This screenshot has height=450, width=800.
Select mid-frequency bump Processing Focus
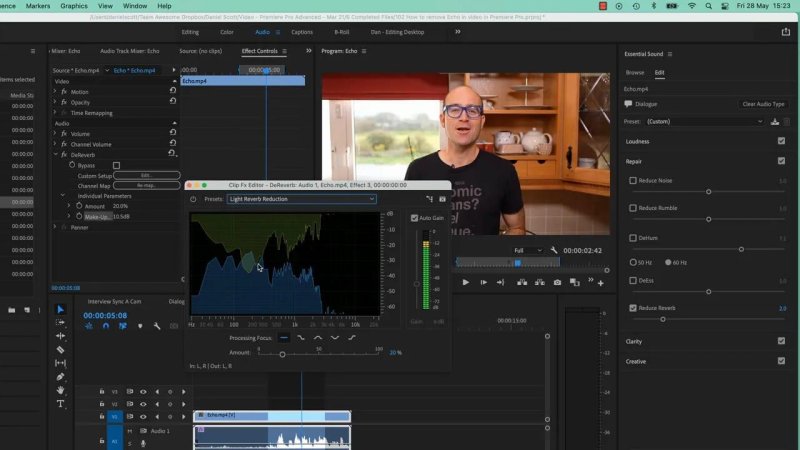pos(318,338)
